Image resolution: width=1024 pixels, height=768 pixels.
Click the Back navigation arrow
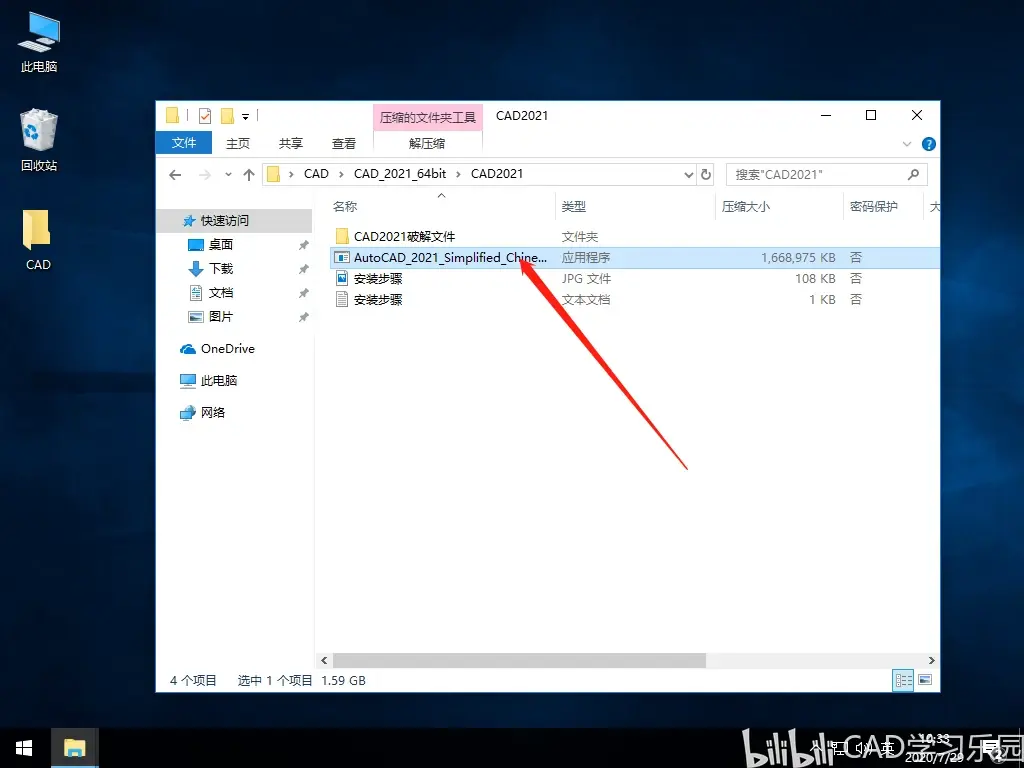click(x=175, y=174)
